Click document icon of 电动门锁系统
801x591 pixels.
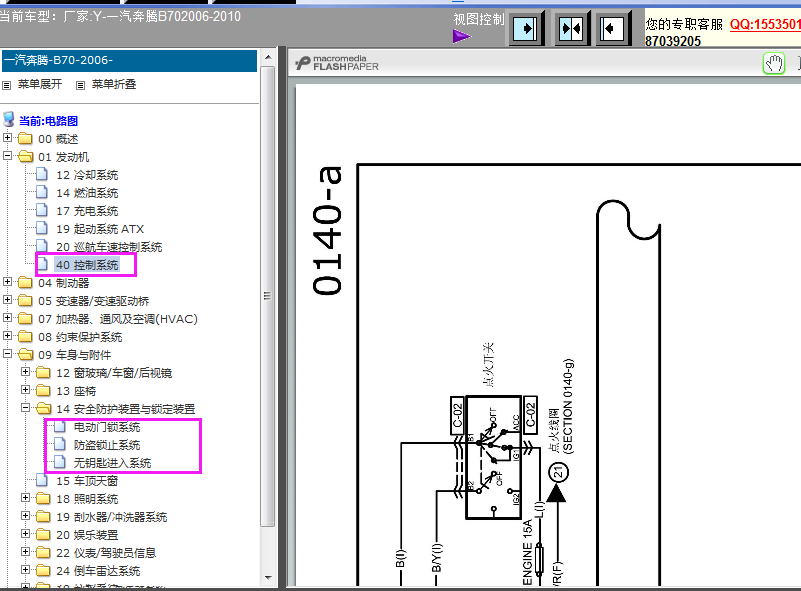click(x=60, y=427)
